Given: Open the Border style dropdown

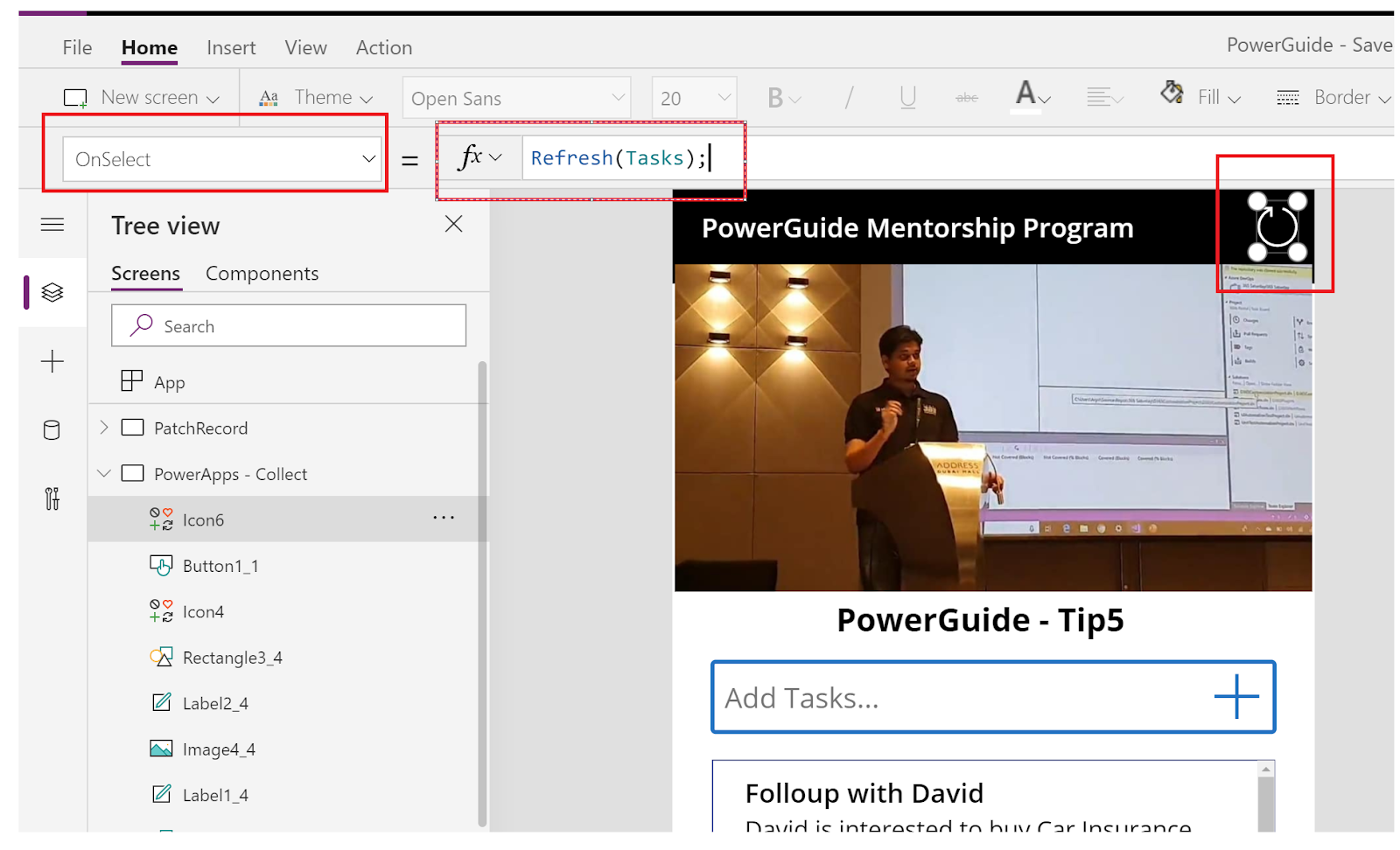Looking at the screenshot, I should point(1333,98).
